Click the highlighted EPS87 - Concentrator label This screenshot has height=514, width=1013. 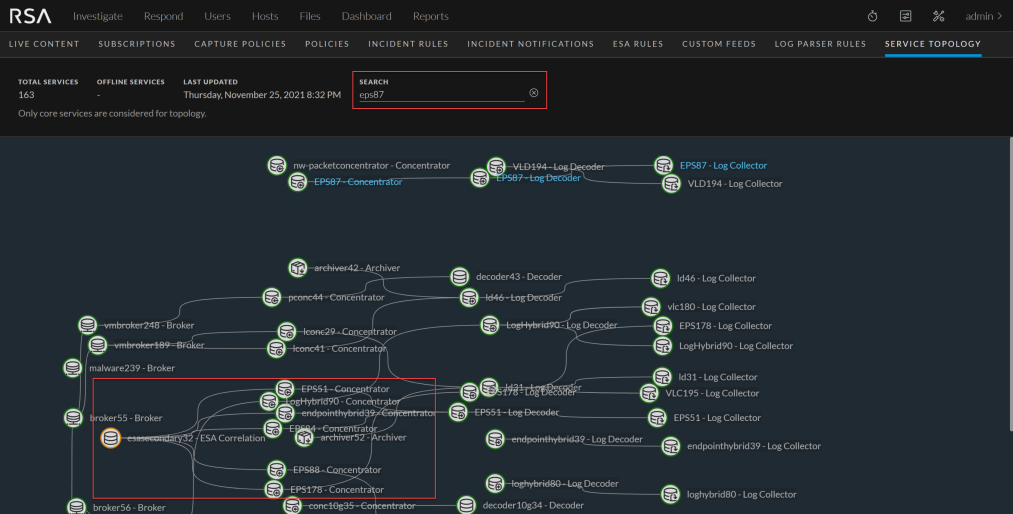(358, 182)
